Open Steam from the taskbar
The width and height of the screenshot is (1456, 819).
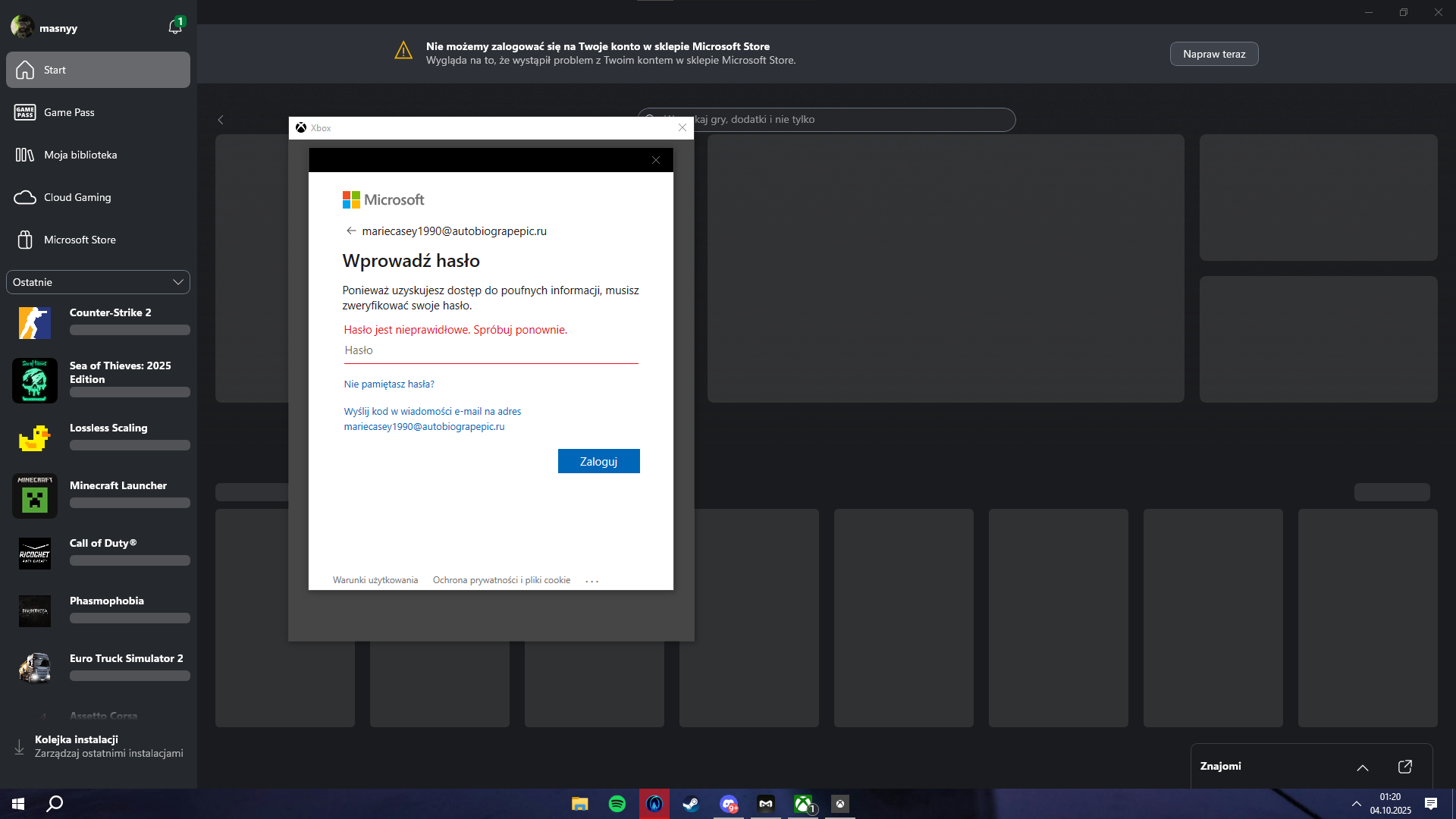click(691, 804)
